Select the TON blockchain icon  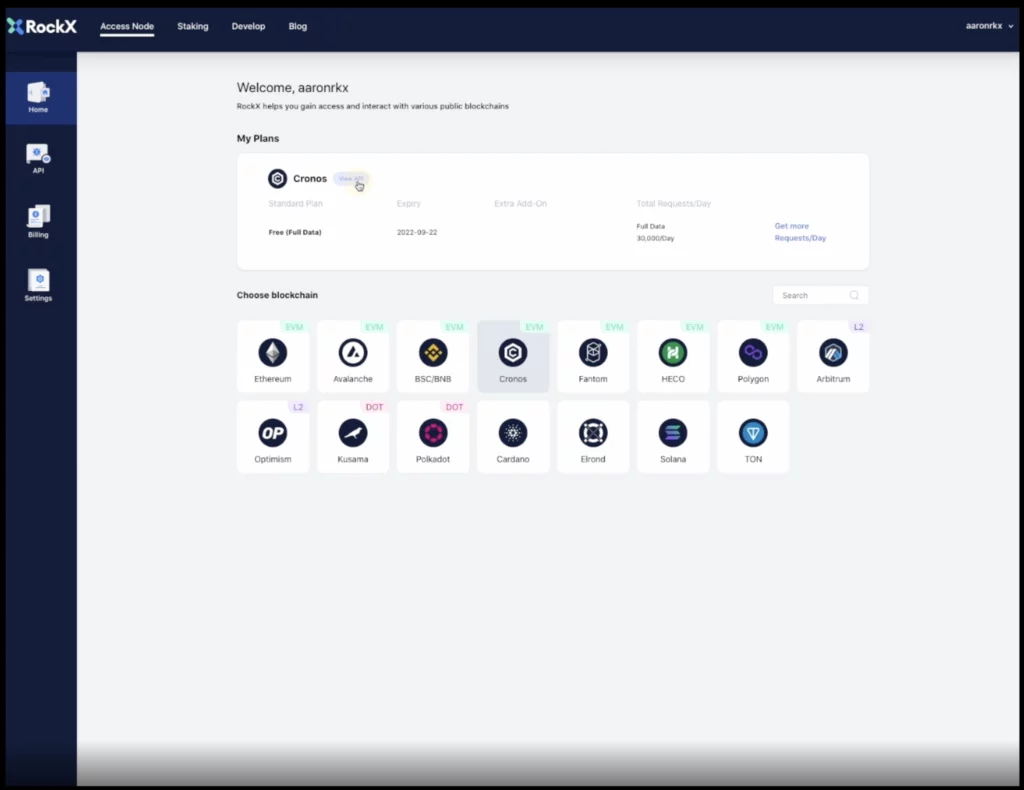coord(753,433)
